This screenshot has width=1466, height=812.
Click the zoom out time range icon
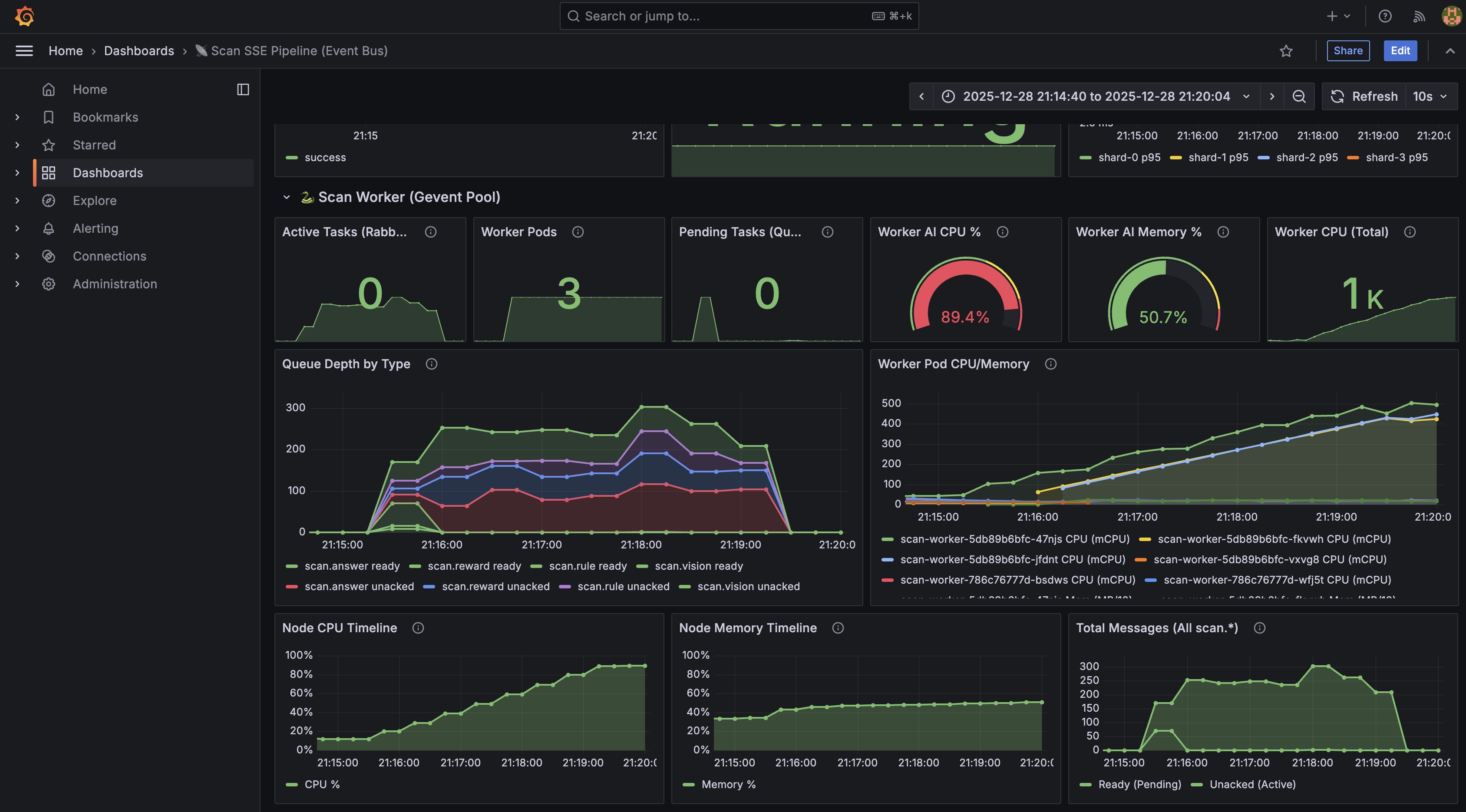(x=1299, y=97)
